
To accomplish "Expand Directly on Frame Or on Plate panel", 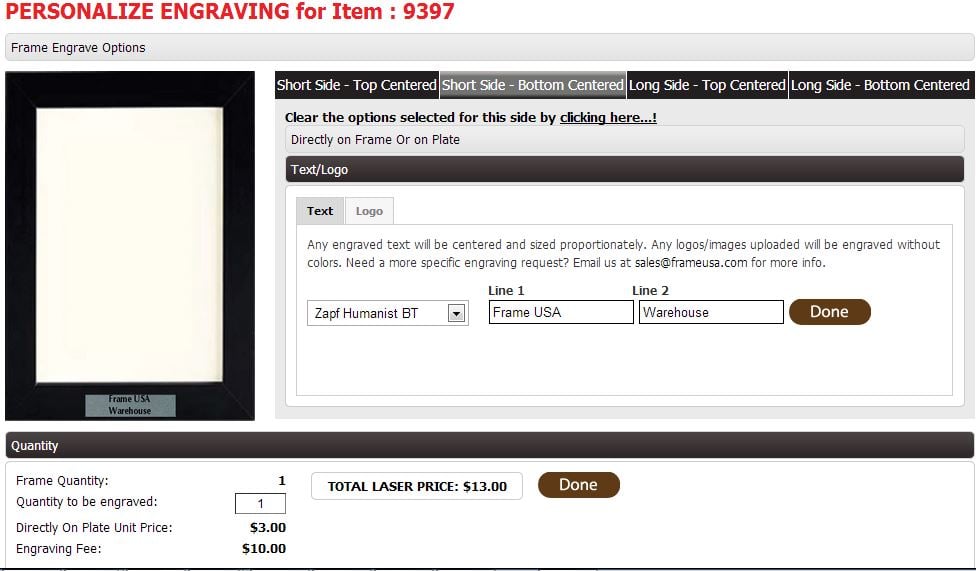I will [x=625, y=139].
